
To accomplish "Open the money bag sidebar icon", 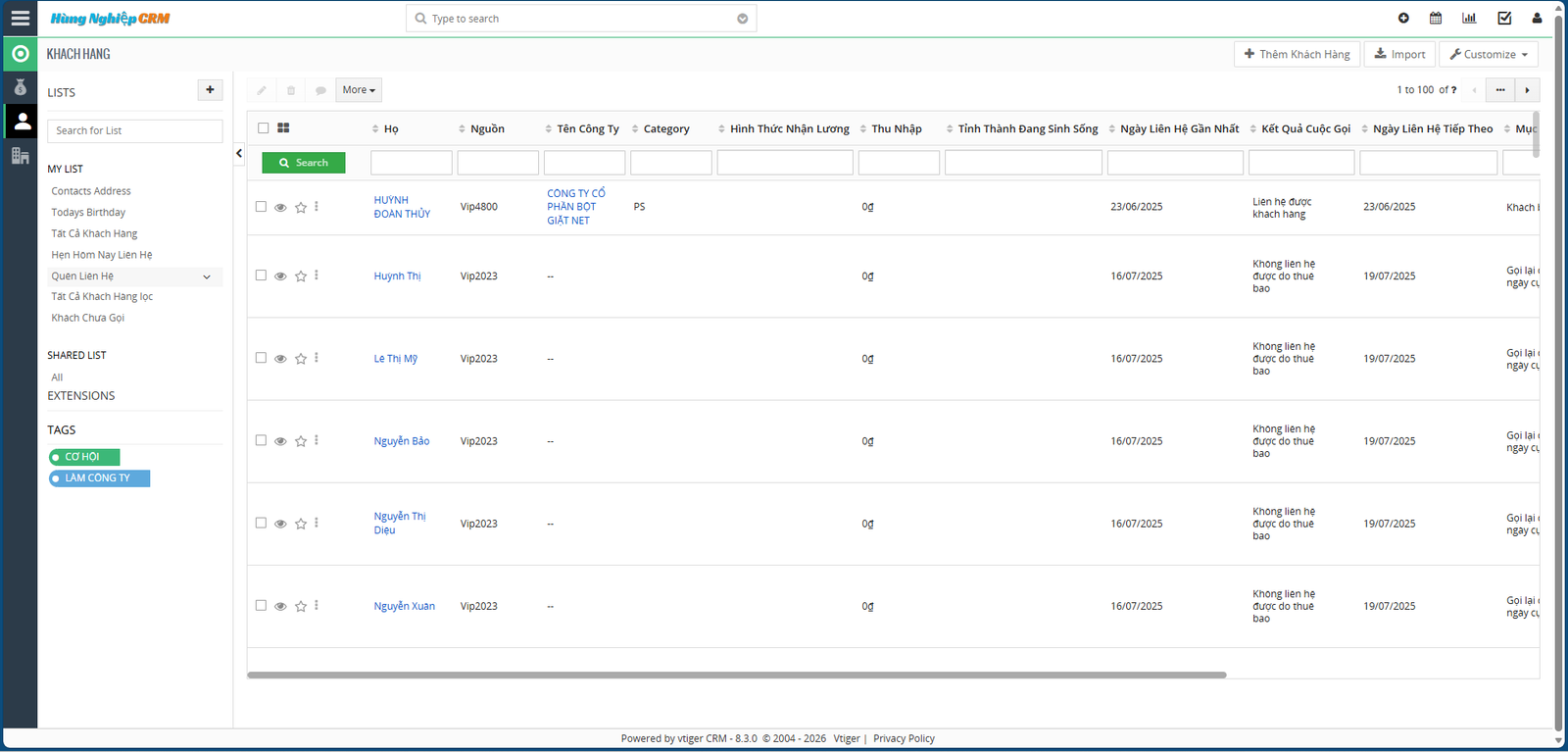I will pos(21,87).
